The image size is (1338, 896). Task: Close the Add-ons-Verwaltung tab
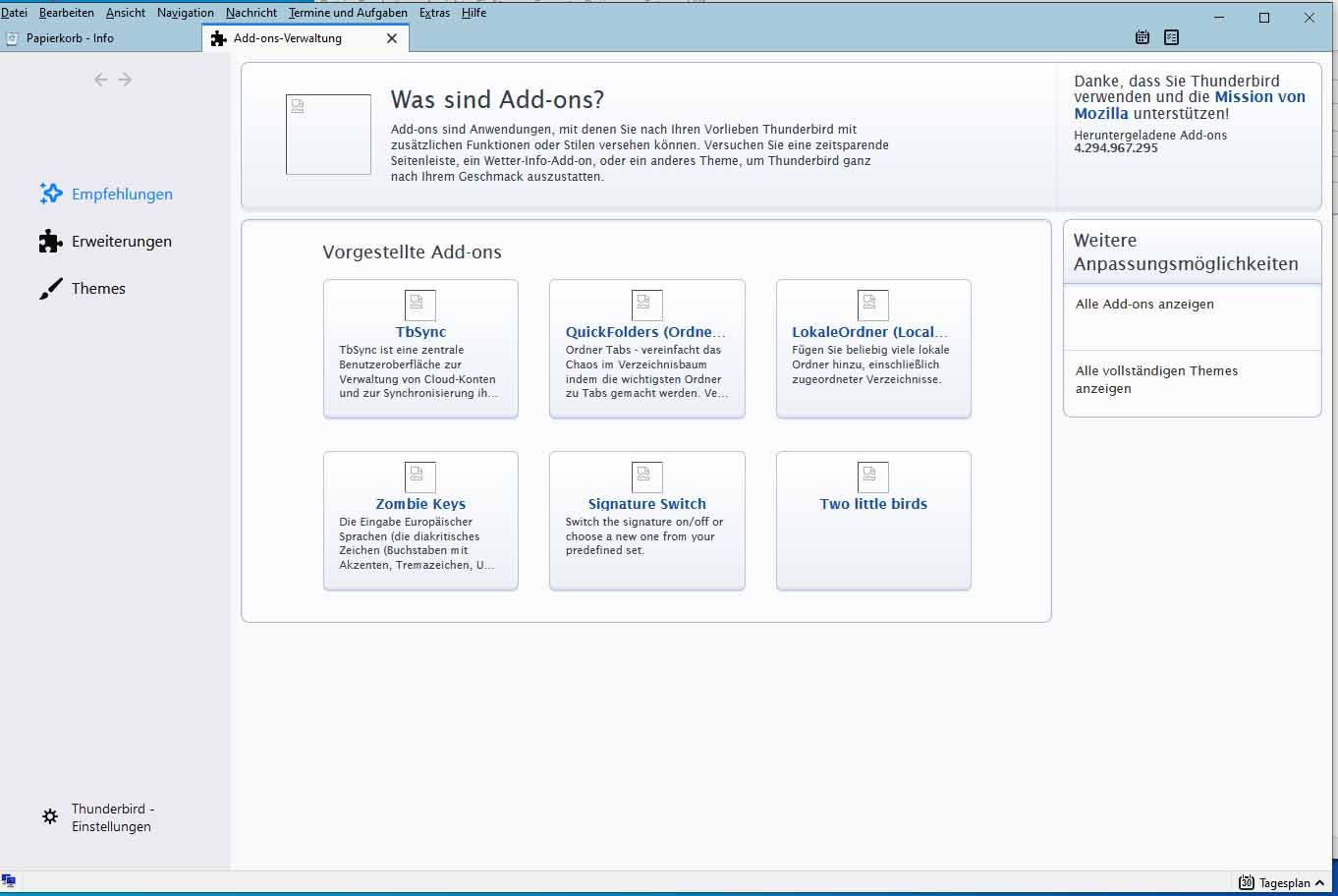click(x=392, y=38)
